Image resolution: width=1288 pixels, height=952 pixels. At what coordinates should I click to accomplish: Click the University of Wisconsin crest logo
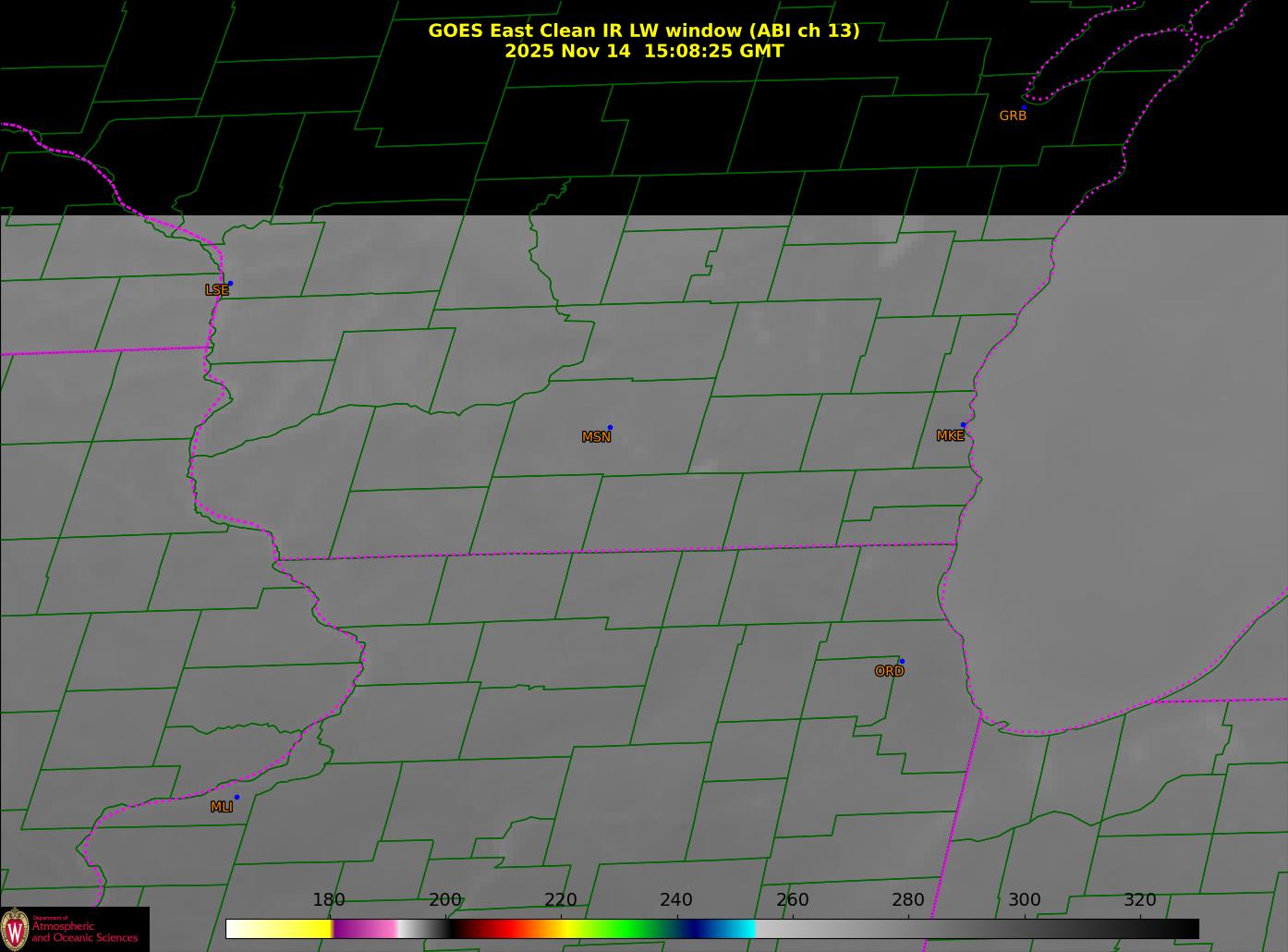16,929
